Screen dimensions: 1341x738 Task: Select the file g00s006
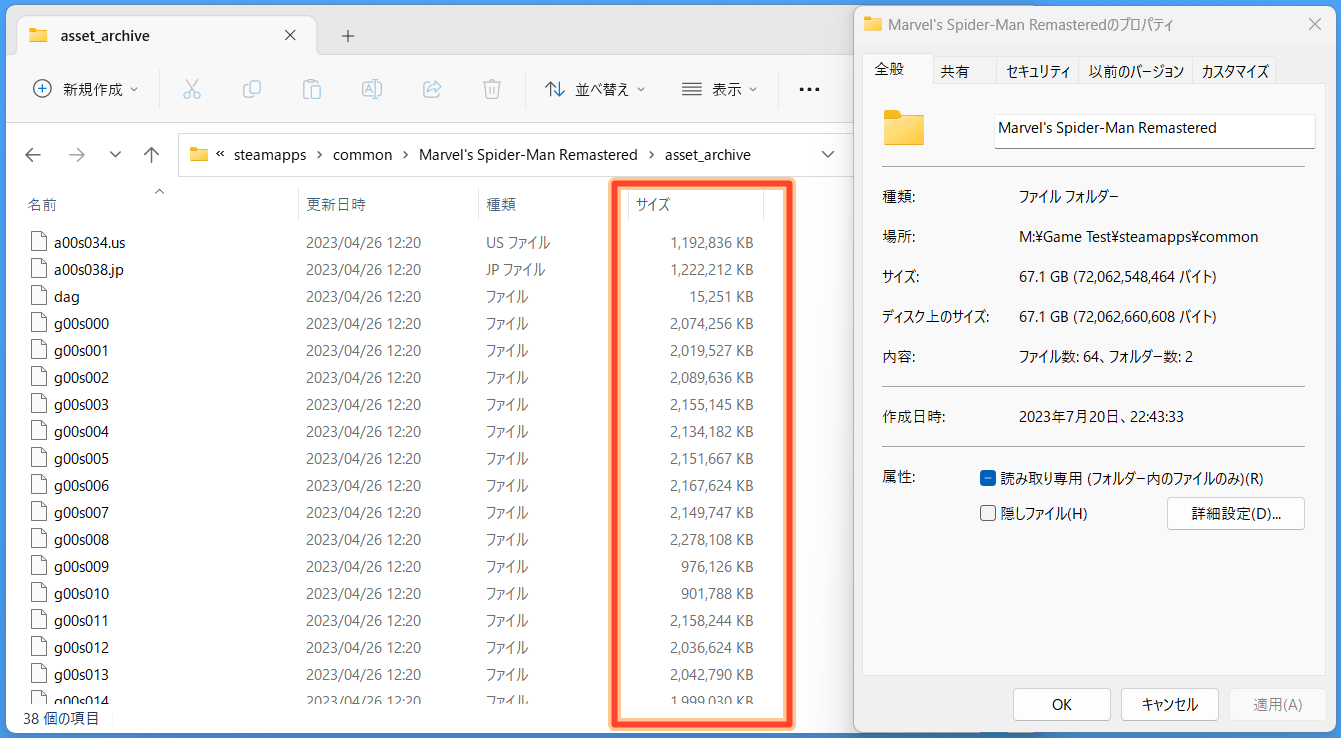[81, 485]
